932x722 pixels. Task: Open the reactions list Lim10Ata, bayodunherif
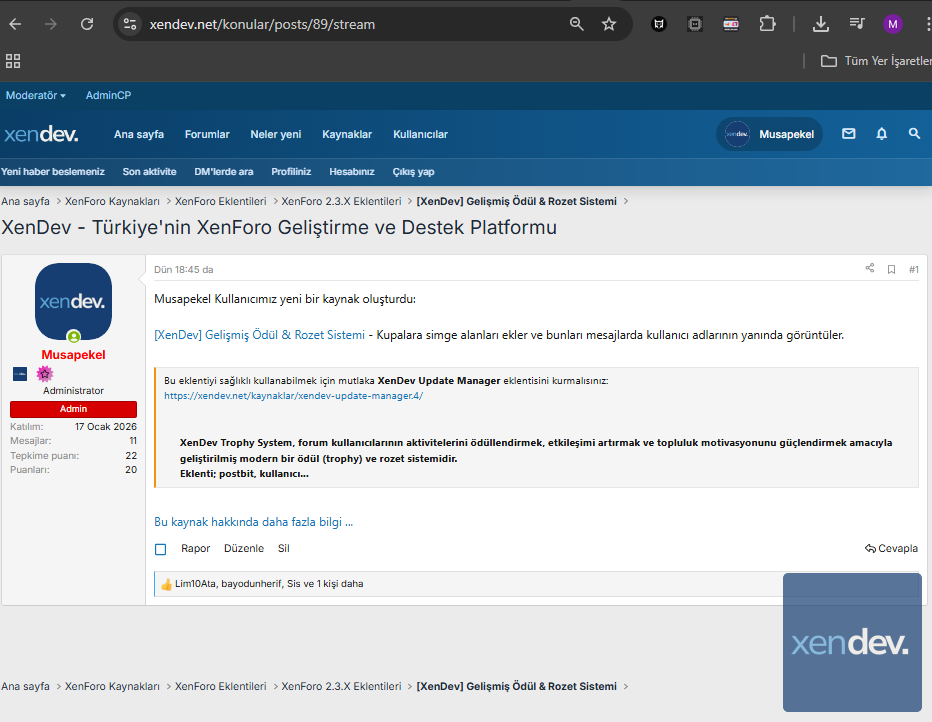pos(269,584)
